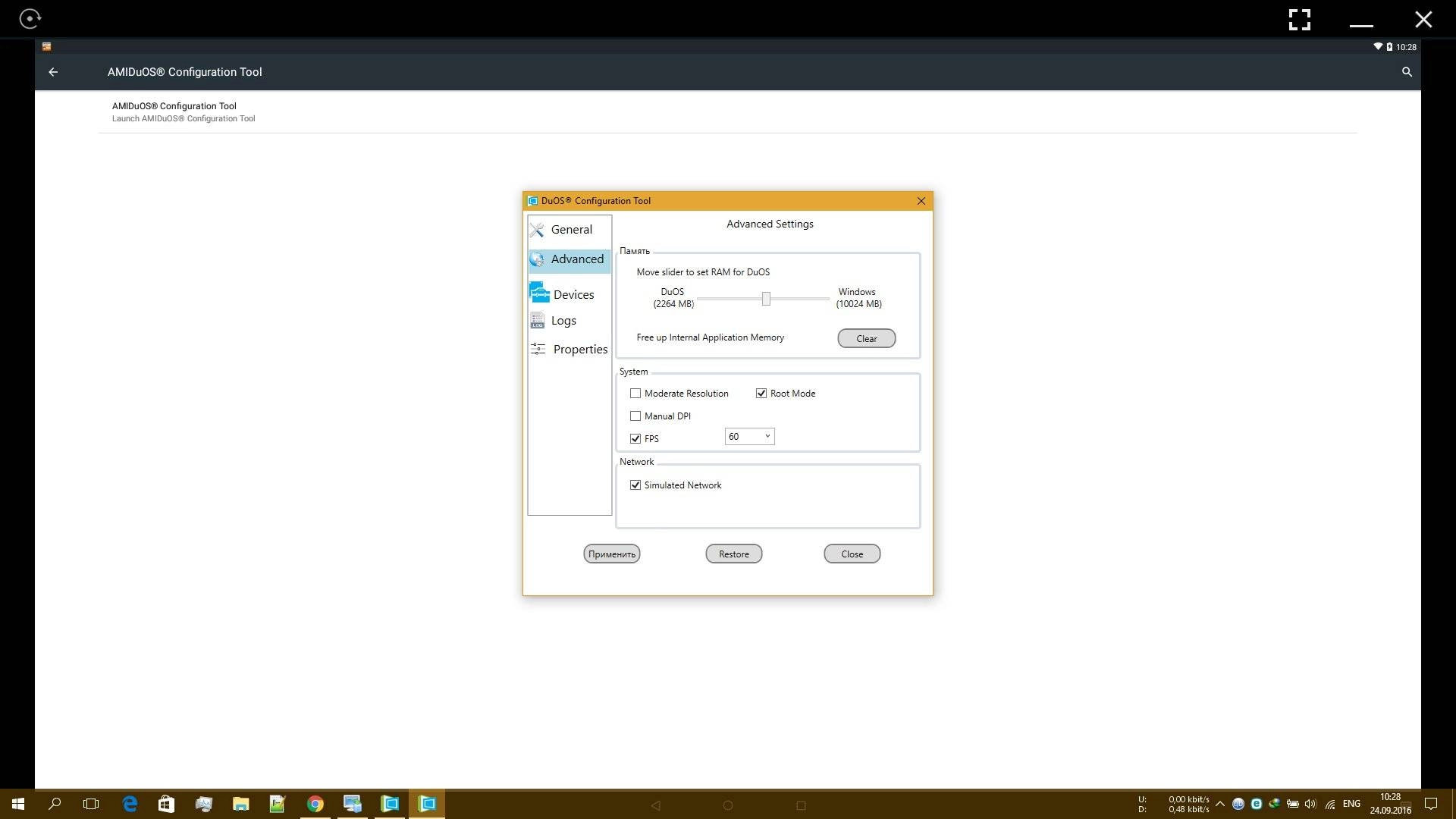Click the AMIDuOS Configuration Tool list entry
Image resolution: width=1456 pixels, height=819 pixels.
point(727,112)
